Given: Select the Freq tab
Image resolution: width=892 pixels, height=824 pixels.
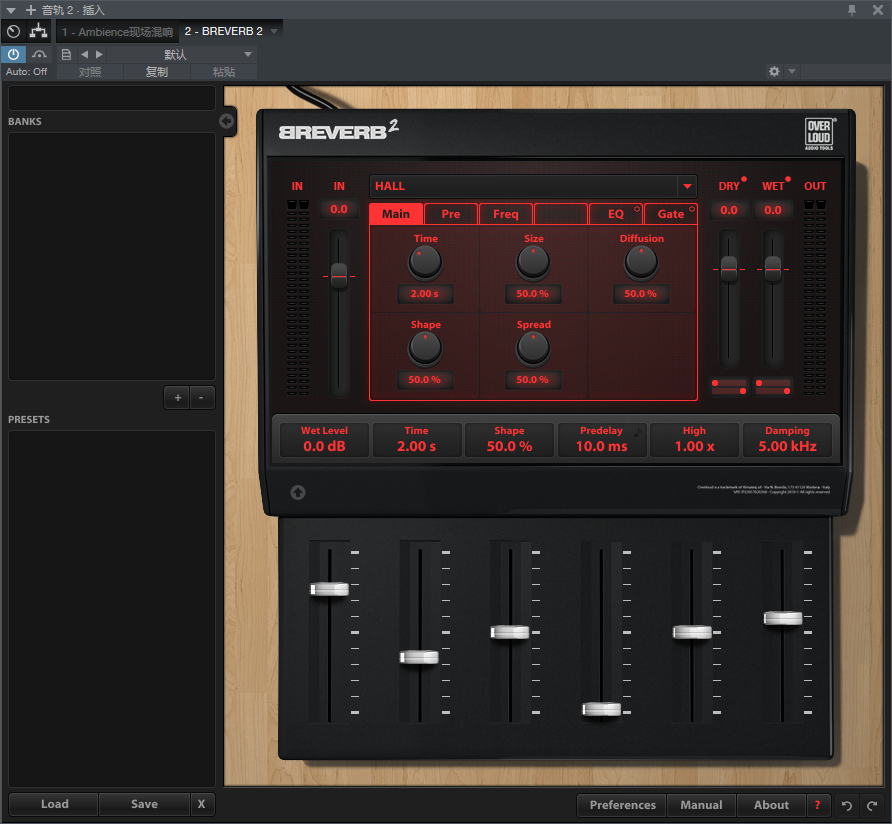Looking at the screenshot, I should (506, 214).
